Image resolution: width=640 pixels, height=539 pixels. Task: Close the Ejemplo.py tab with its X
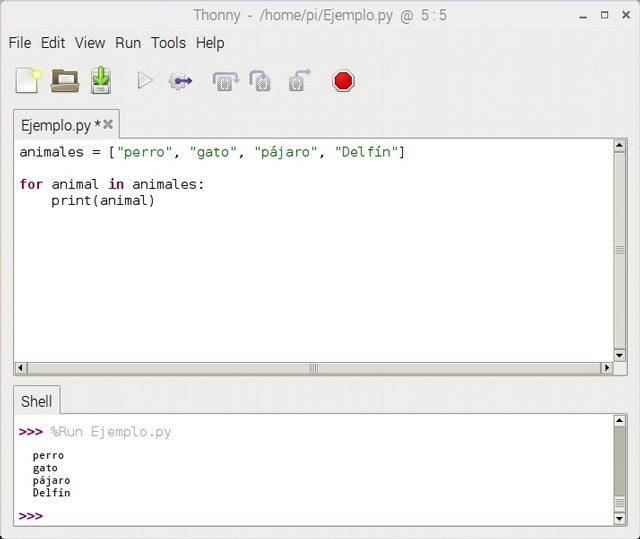pyautogui.click(x=108, y=124)
